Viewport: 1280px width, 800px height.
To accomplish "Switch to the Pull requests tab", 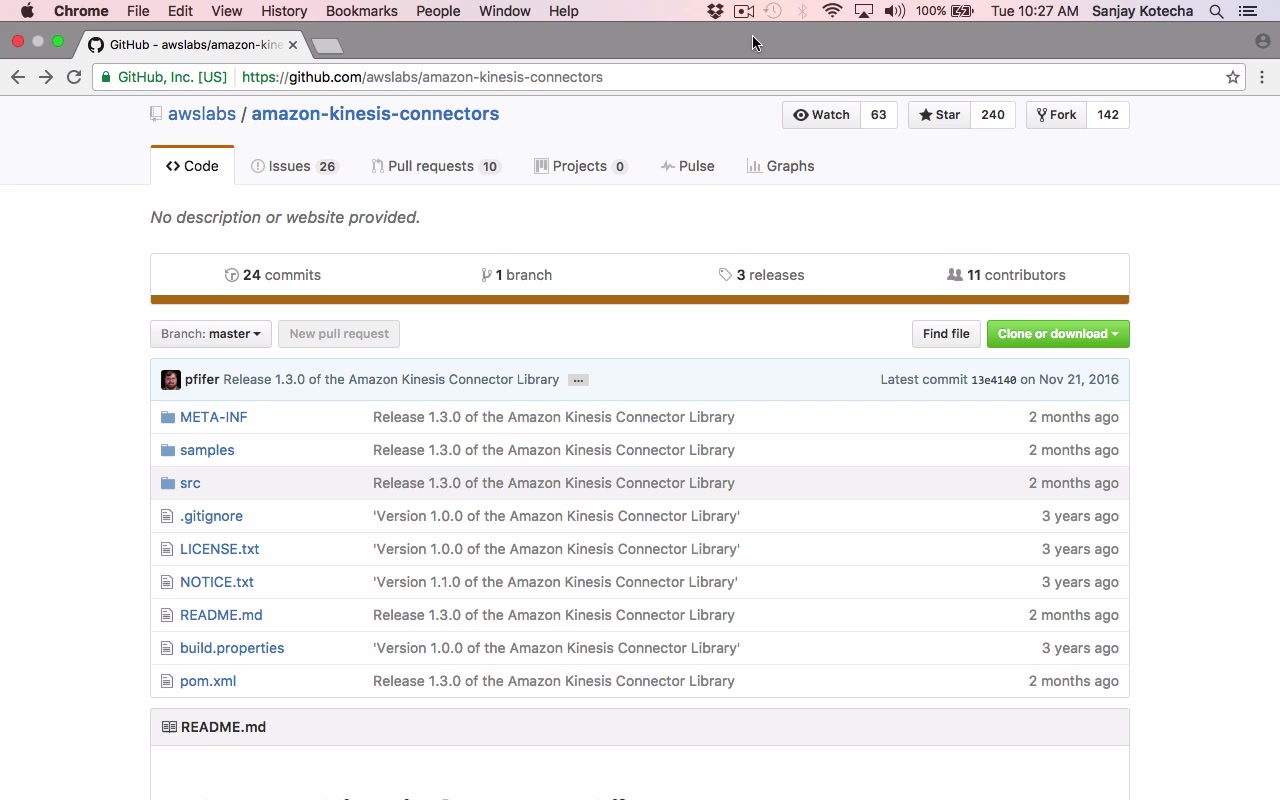I will point(435,166).
